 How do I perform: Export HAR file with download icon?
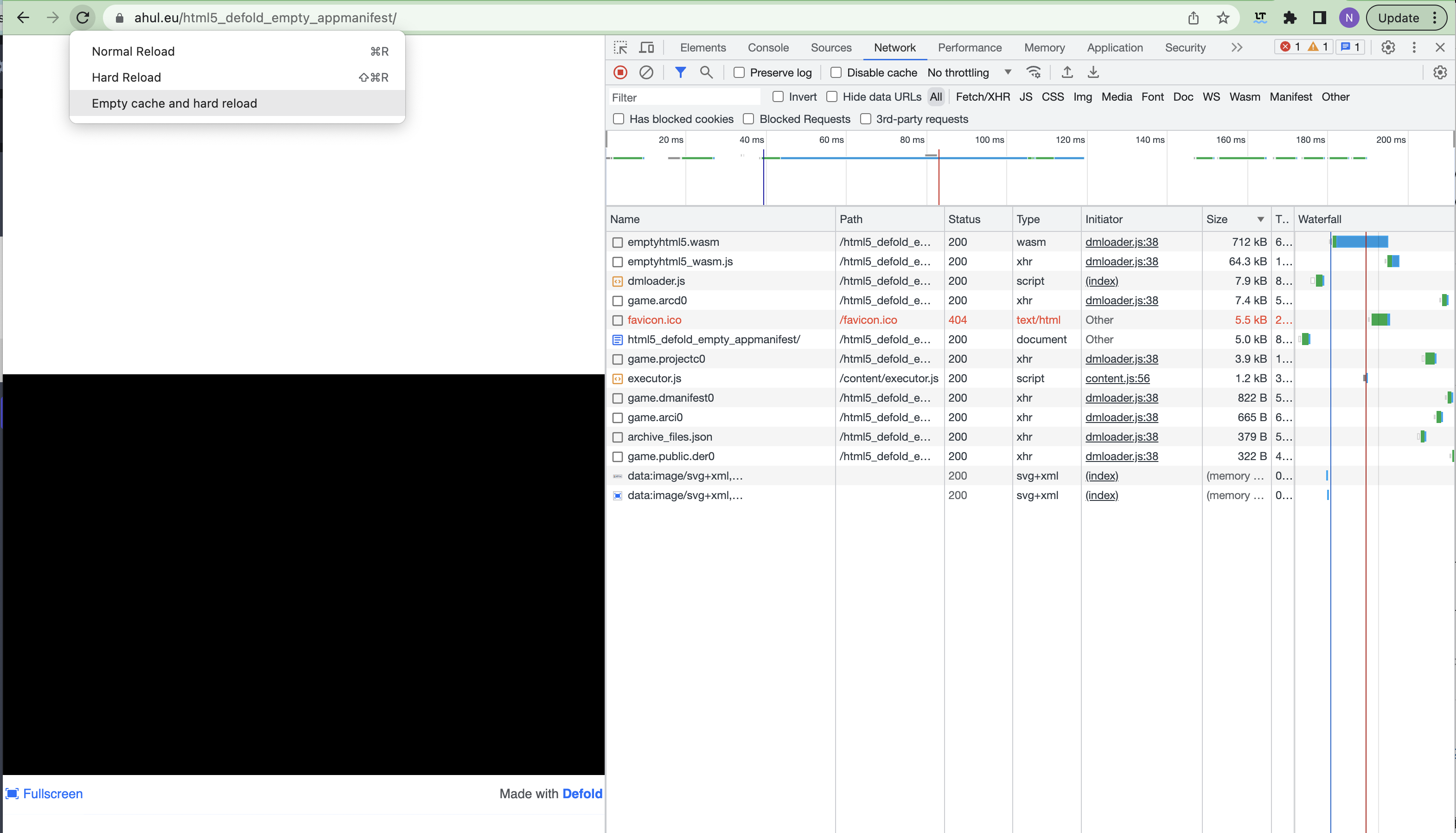coord(1093,72)
